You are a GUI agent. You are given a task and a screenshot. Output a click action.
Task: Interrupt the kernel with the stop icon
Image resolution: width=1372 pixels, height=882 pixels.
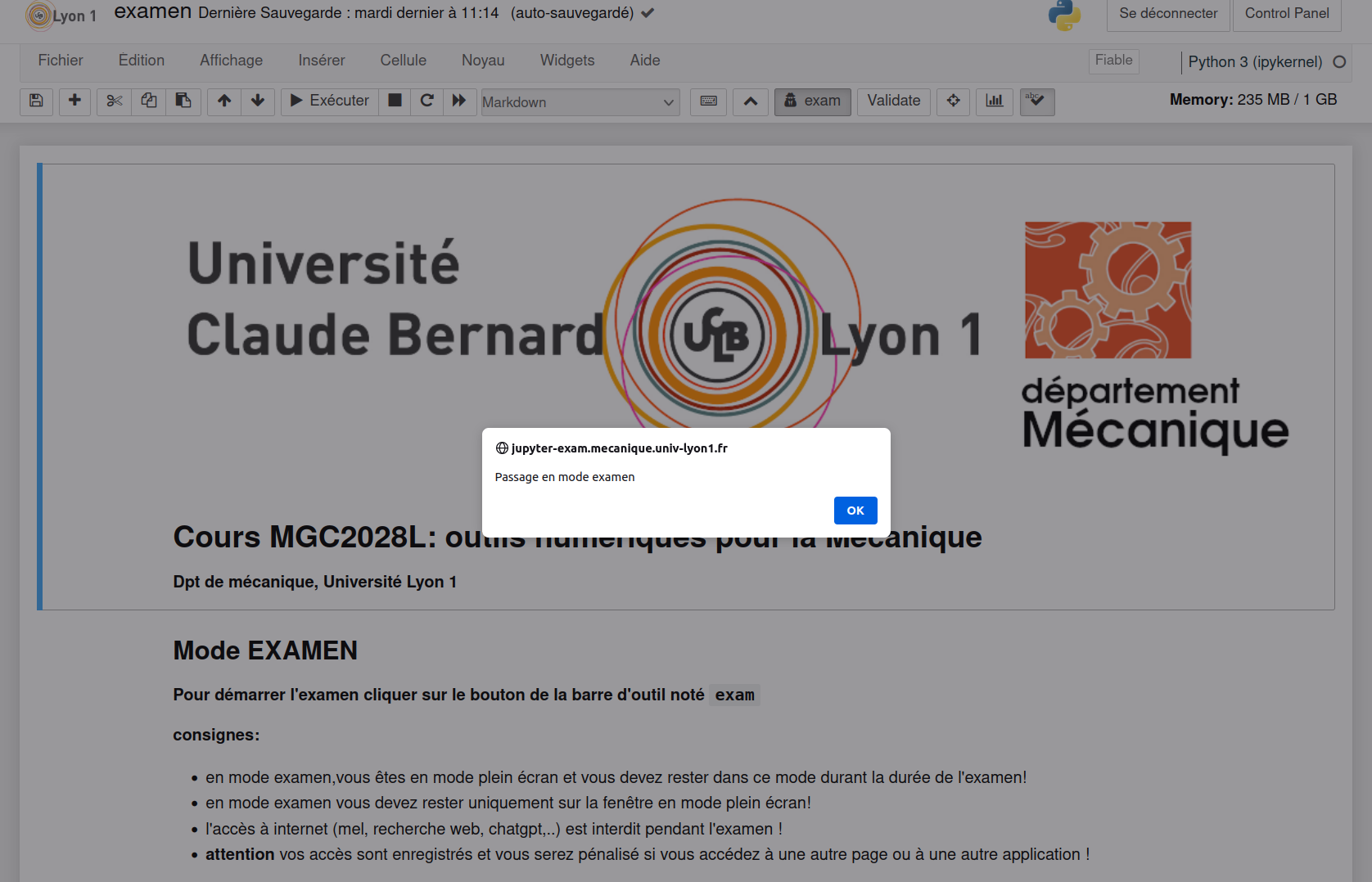(395, 101)
